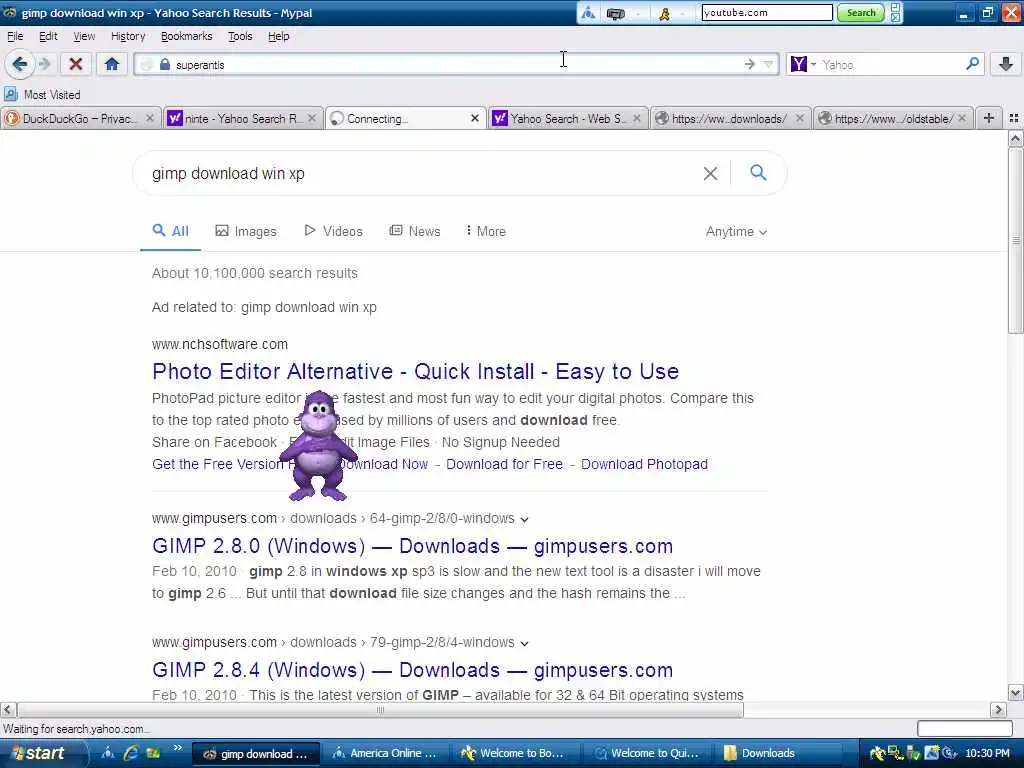Click the purple BonziBuddy gorilla character
This screenshot has height=768, width=1024.
(318, 446)
